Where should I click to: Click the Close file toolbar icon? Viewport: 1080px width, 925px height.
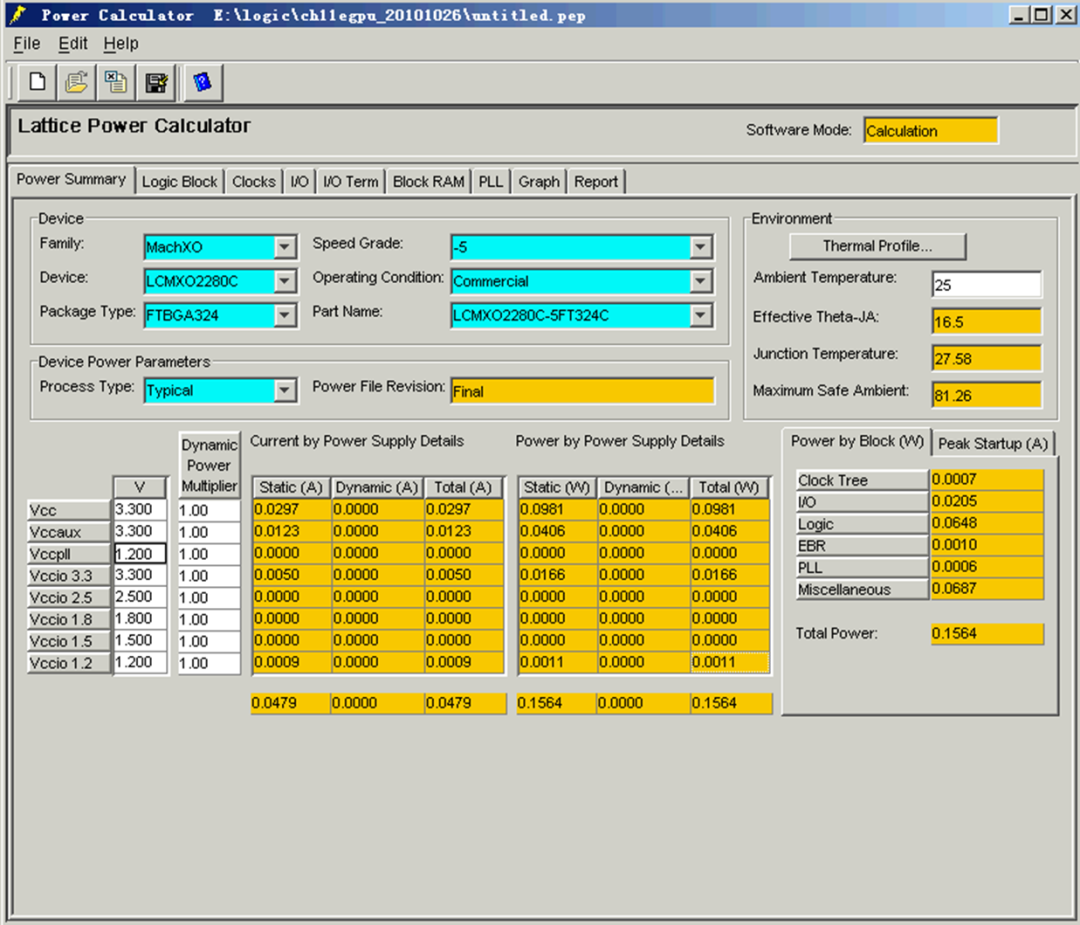(116, 83)
